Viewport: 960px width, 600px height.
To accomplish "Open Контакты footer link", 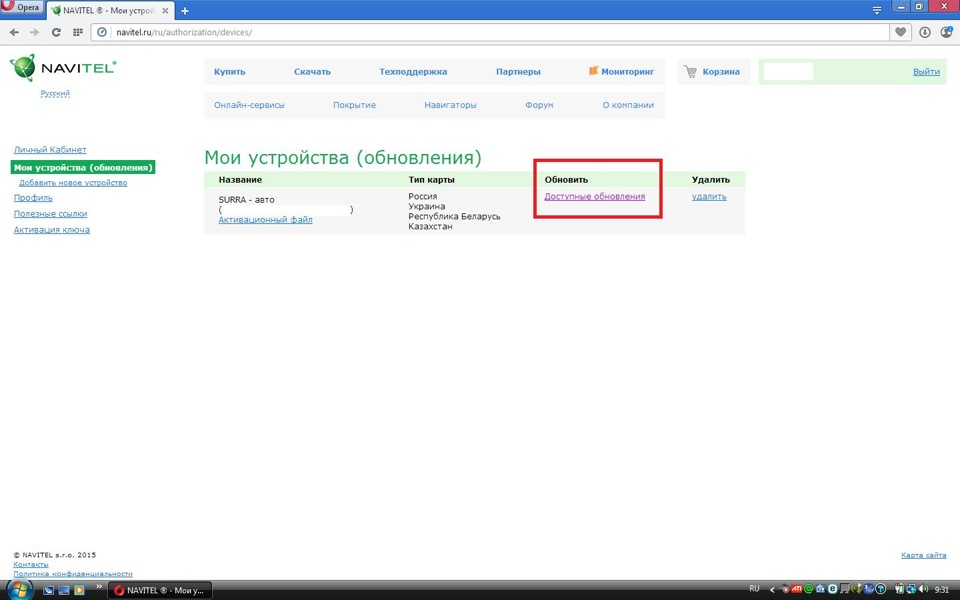I will pyautogui.click(x=31, y=564).
